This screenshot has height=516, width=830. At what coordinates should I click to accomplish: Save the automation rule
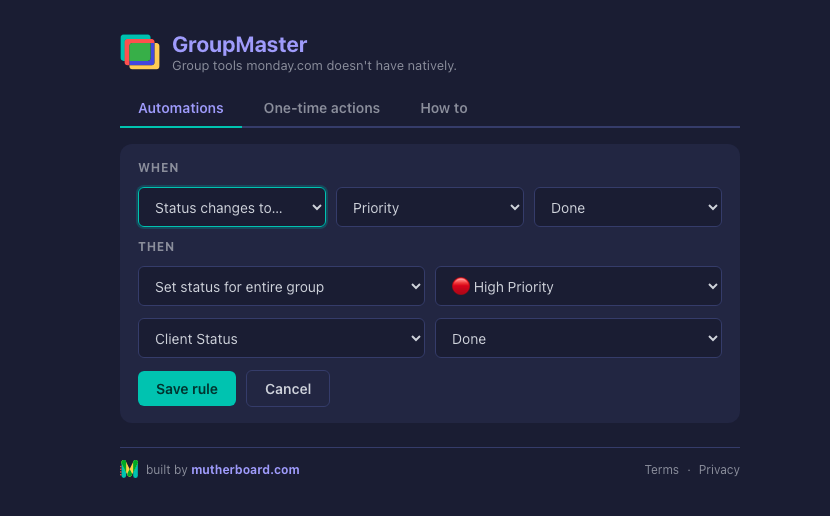coord(187,389)
